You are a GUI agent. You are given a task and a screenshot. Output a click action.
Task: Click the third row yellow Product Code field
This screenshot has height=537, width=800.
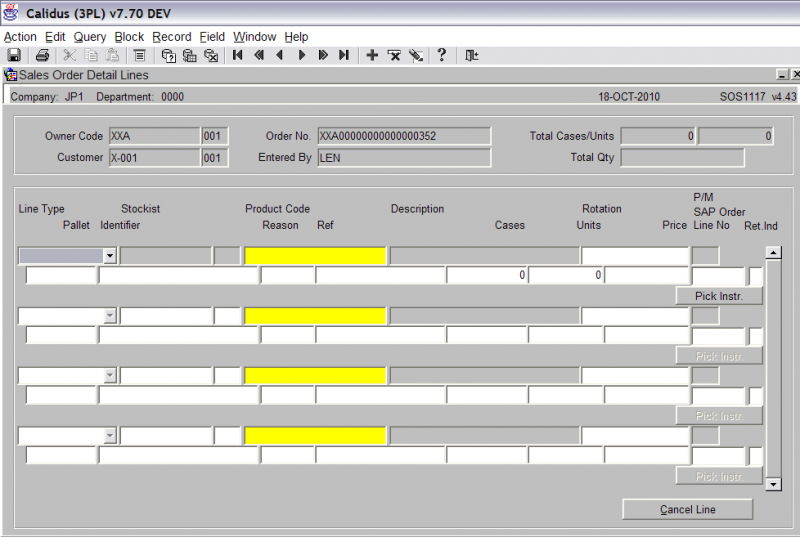pos(315,376)
